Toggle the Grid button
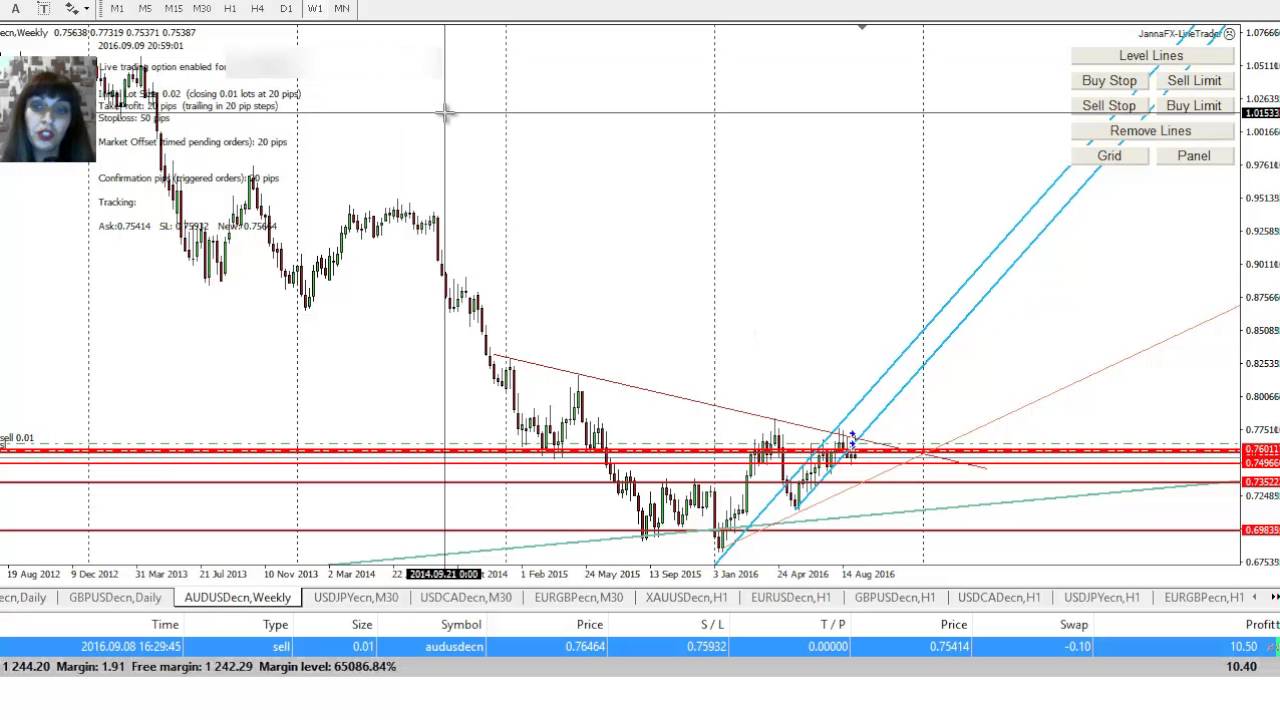 1109,156
